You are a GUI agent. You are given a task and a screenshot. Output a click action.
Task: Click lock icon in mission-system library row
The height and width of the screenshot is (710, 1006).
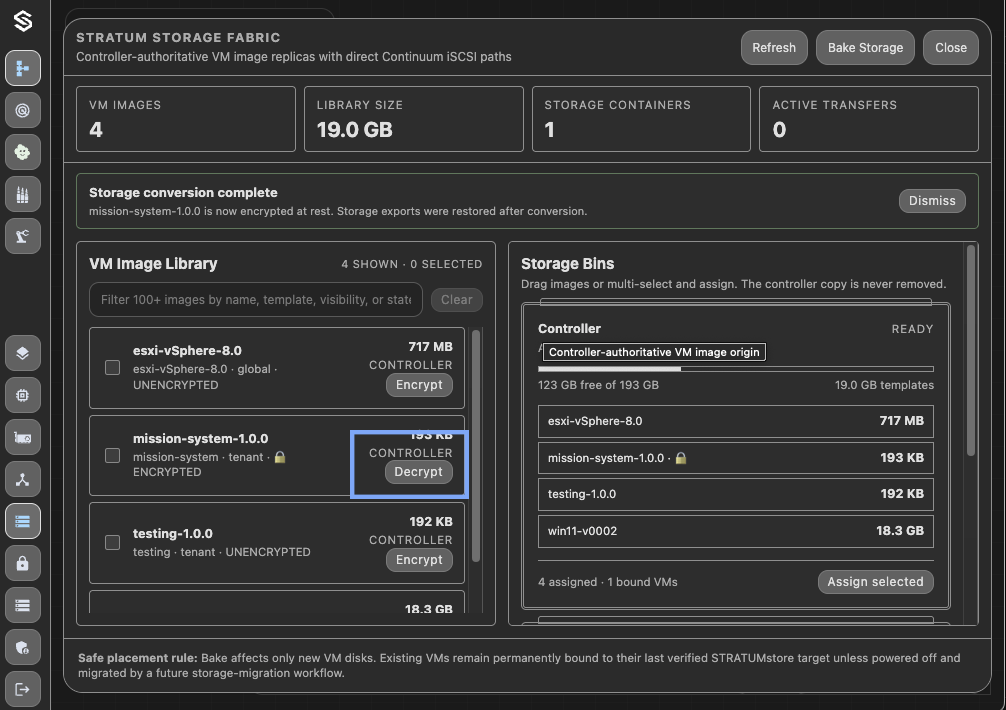(280, 457)
